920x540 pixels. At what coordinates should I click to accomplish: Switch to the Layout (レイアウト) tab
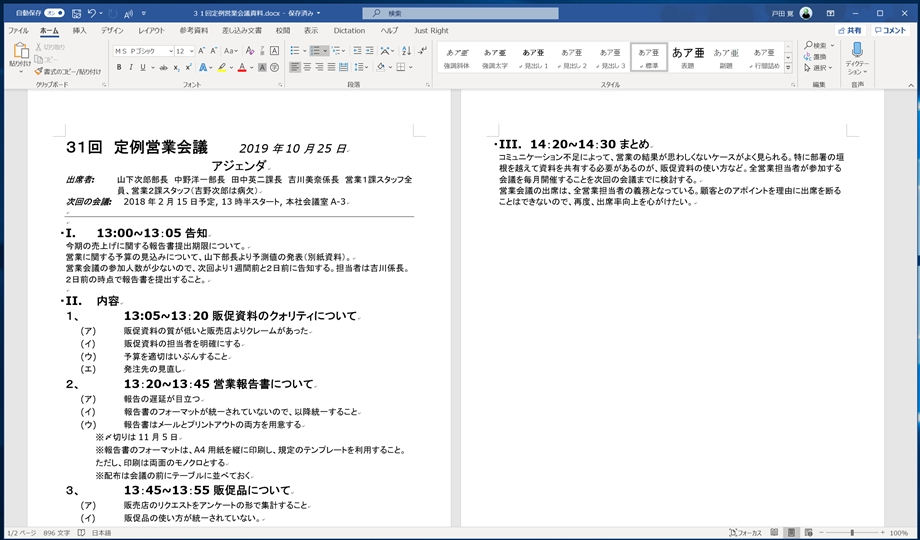[x=151, y=31]
